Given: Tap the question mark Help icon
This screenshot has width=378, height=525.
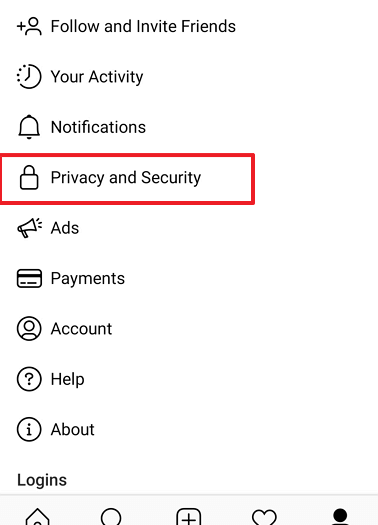Looking at the screenshot, I should pos(29,379).
